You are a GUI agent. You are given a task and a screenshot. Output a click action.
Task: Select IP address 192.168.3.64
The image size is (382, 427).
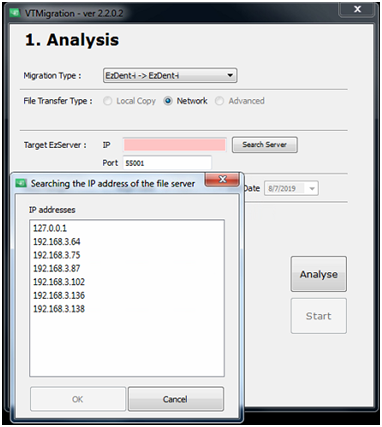[x=57, y=242]
